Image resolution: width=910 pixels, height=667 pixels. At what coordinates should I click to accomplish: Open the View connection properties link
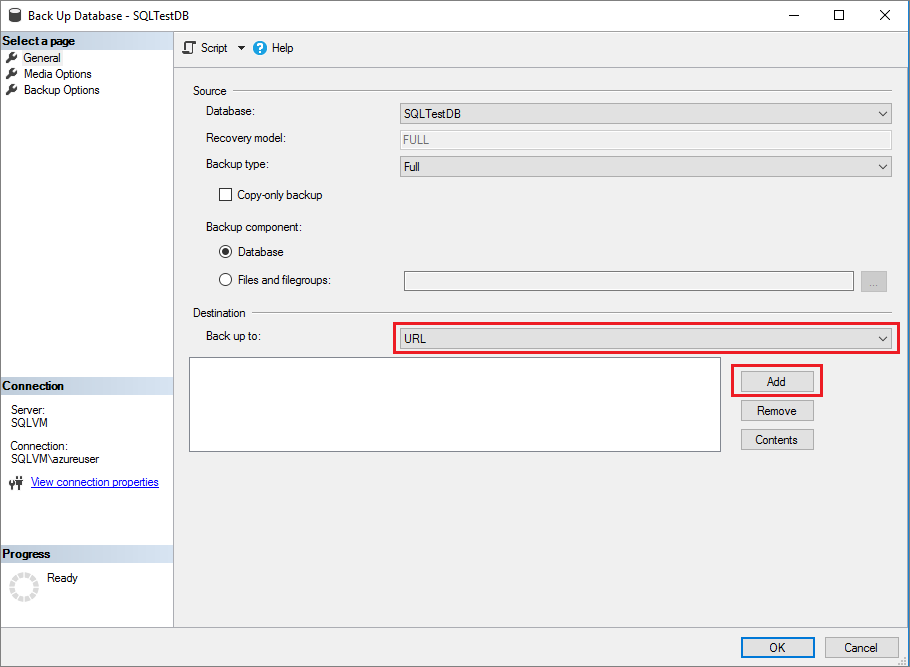pos(94,482)
